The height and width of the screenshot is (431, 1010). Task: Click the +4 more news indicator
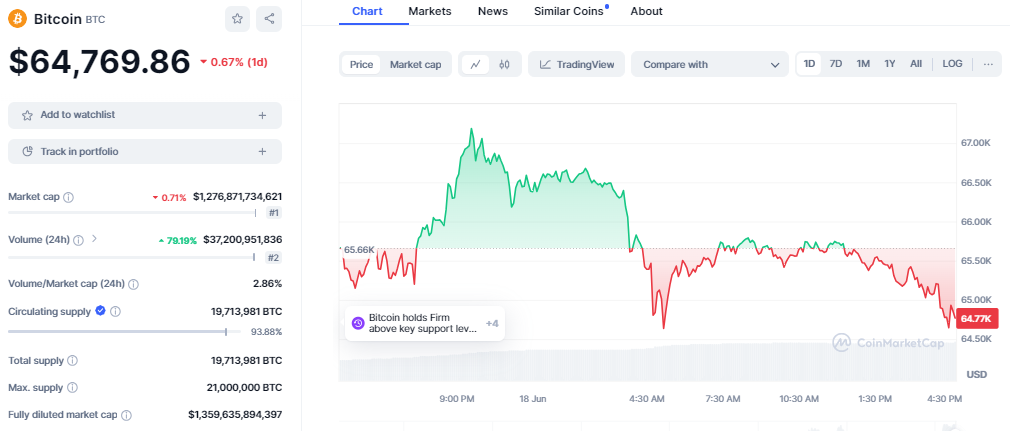pyautogui.click(x=492, y=323)
